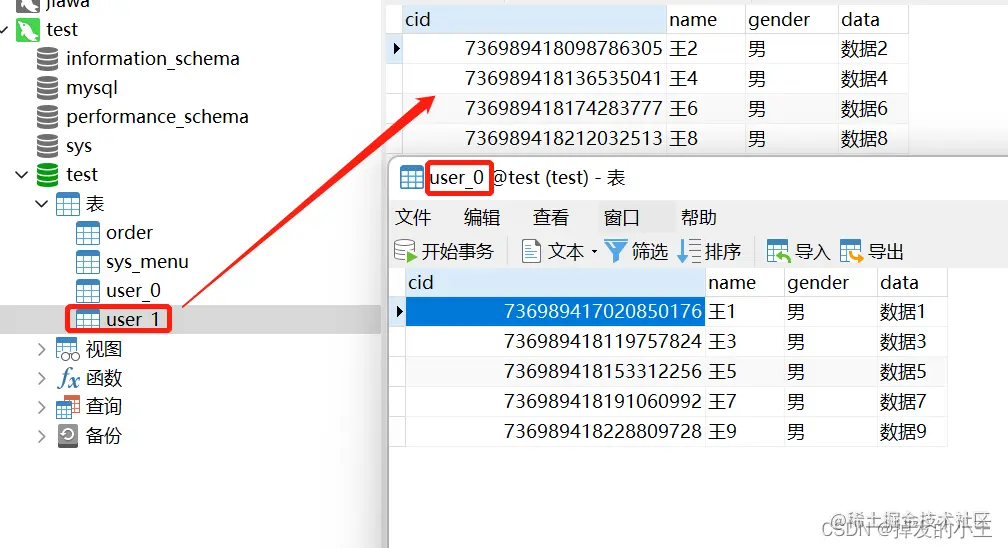Image resolution: width=1008 pixels, height=548 pixels.
Task: Select the information_schema database icon
Action: 48,59
